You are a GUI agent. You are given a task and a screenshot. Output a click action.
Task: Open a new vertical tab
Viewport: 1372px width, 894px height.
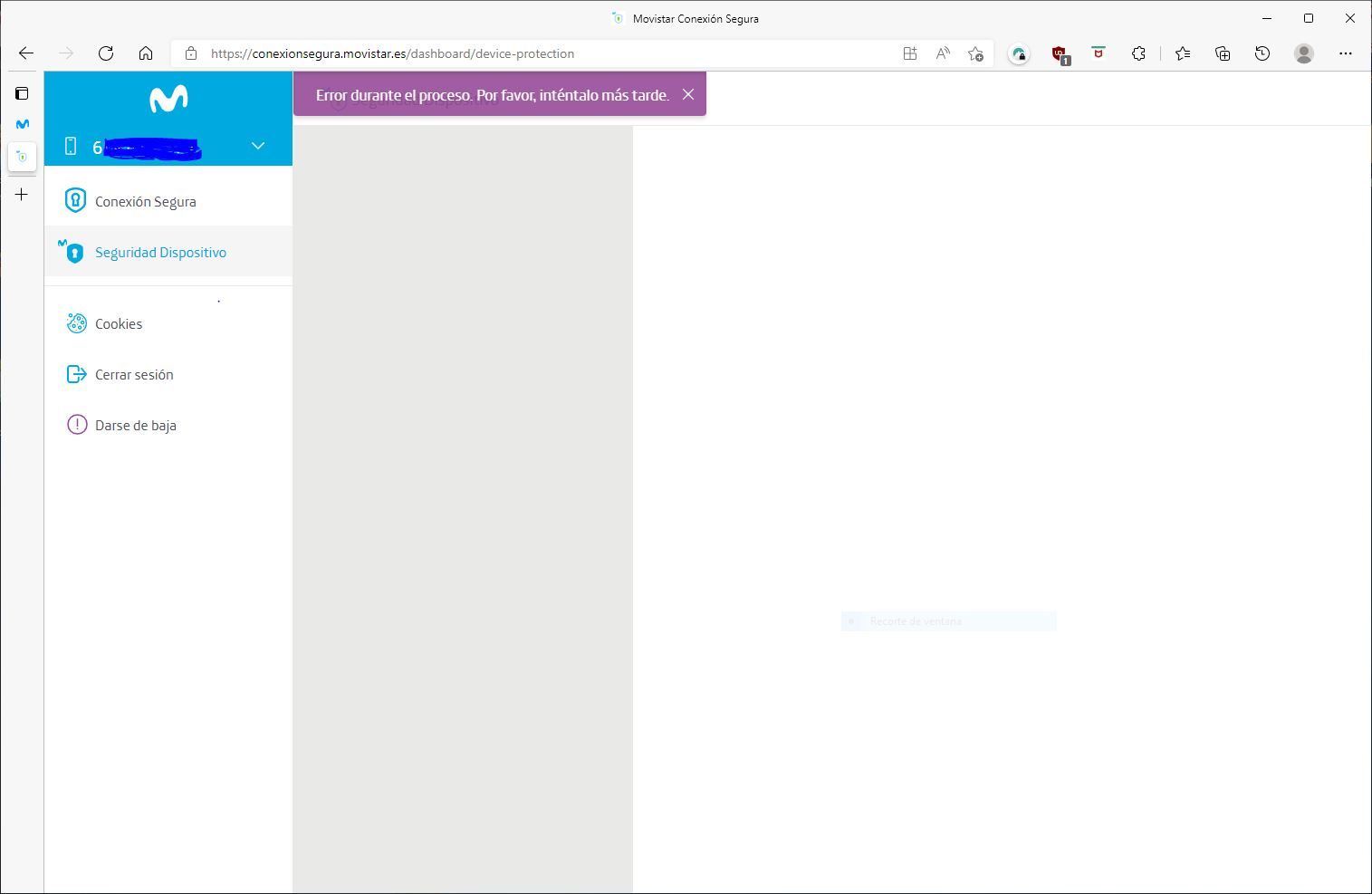coord(22,195)
